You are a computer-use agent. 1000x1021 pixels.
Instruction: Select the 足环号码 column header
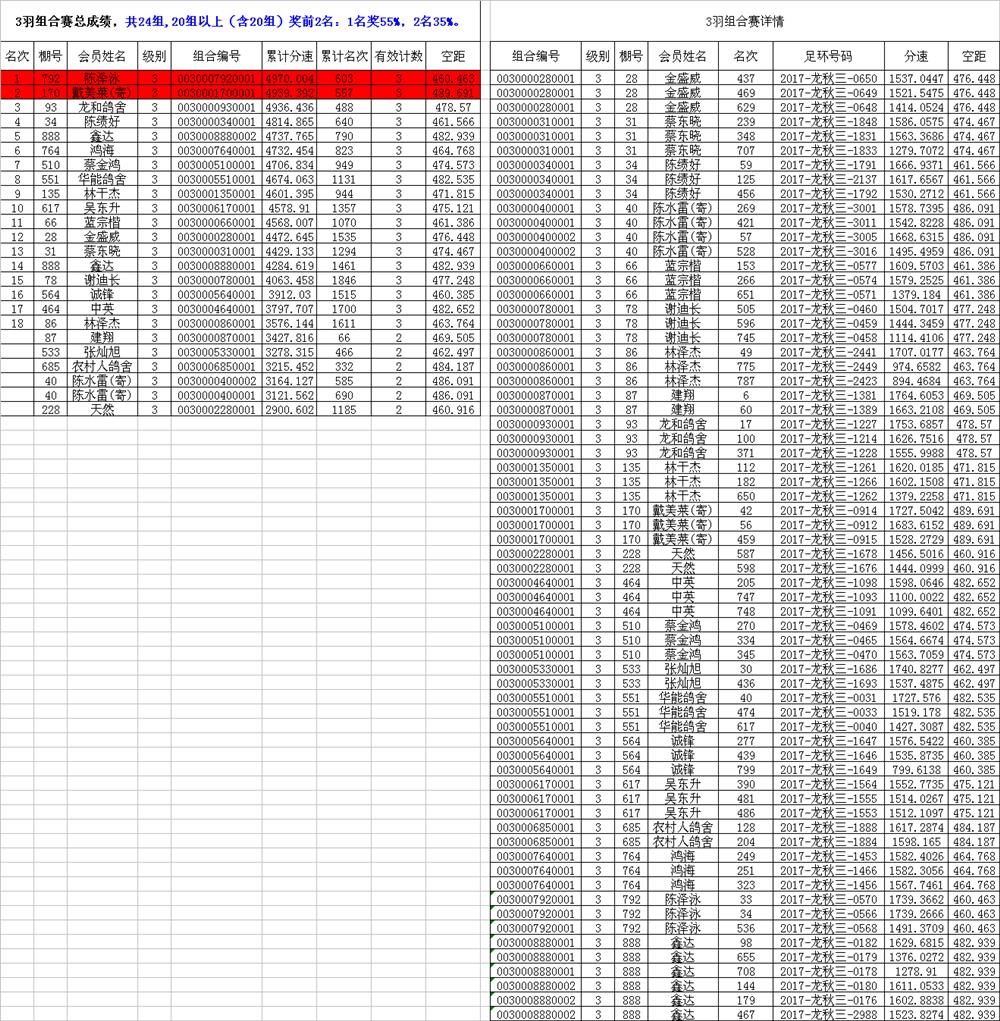coord(828,57)
